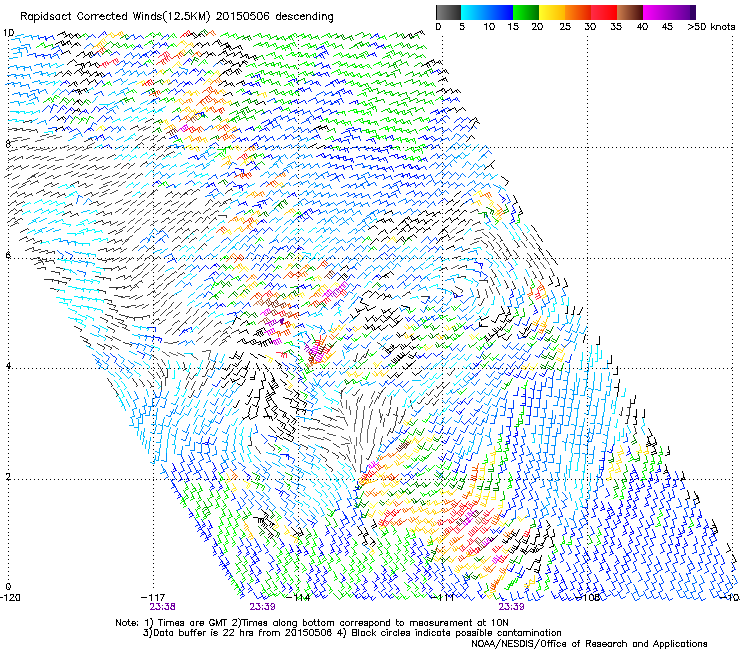Click the "Rapidscat Corrected Winds(12.5KM)" title text
The width and height of the screenshot is (740, 650).
(x=115, y=17)
